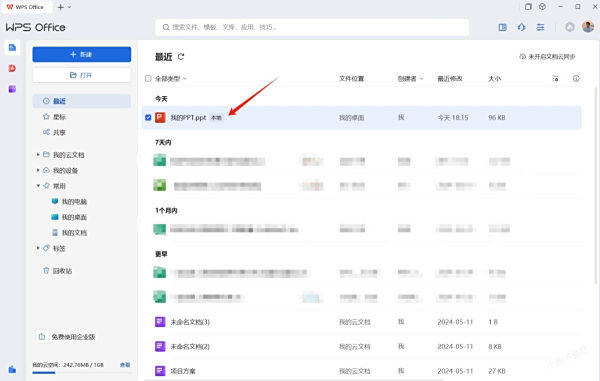Click the file name 我的PPT.ppt
Viewport: 600px width, 381px height.
pos(188,117)
